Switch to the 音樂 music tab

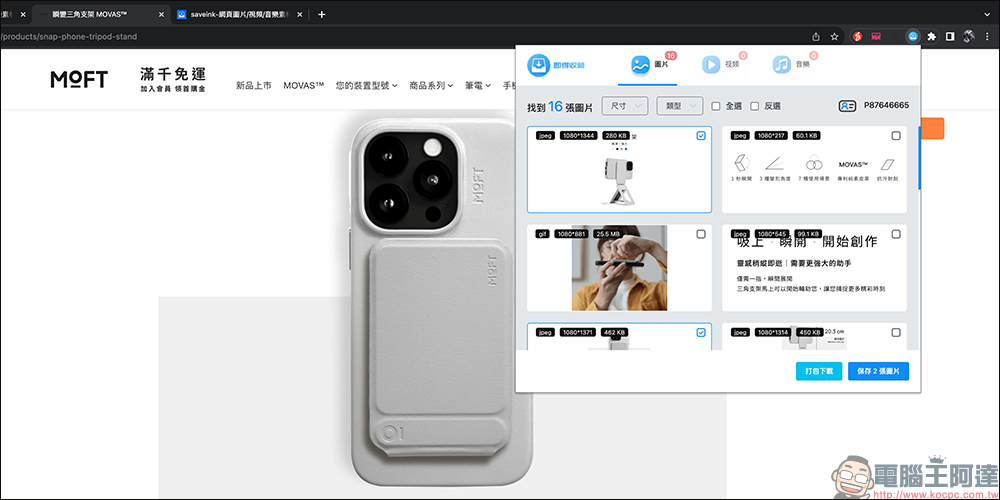[790, 65]
